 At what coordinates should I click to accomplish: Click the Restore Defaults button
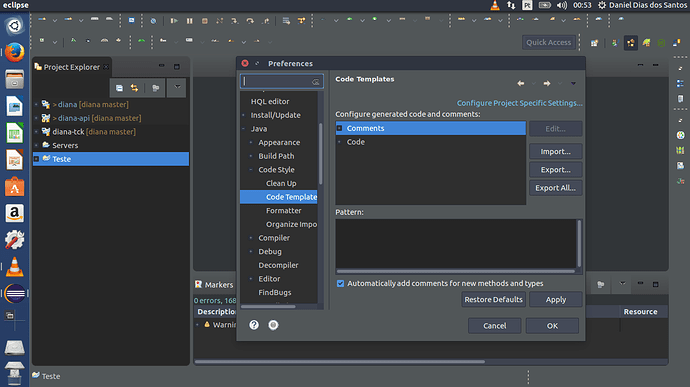[x=493, y=299]
